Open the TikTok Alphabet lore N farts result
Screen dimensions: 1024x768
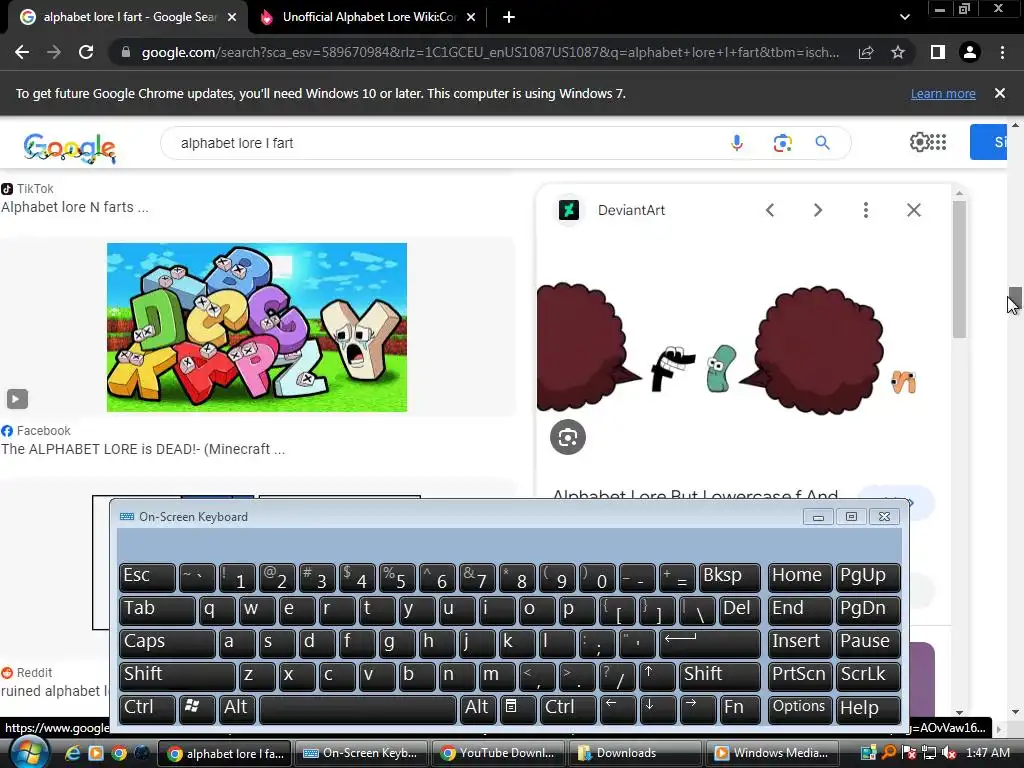[x=74, y=207]
